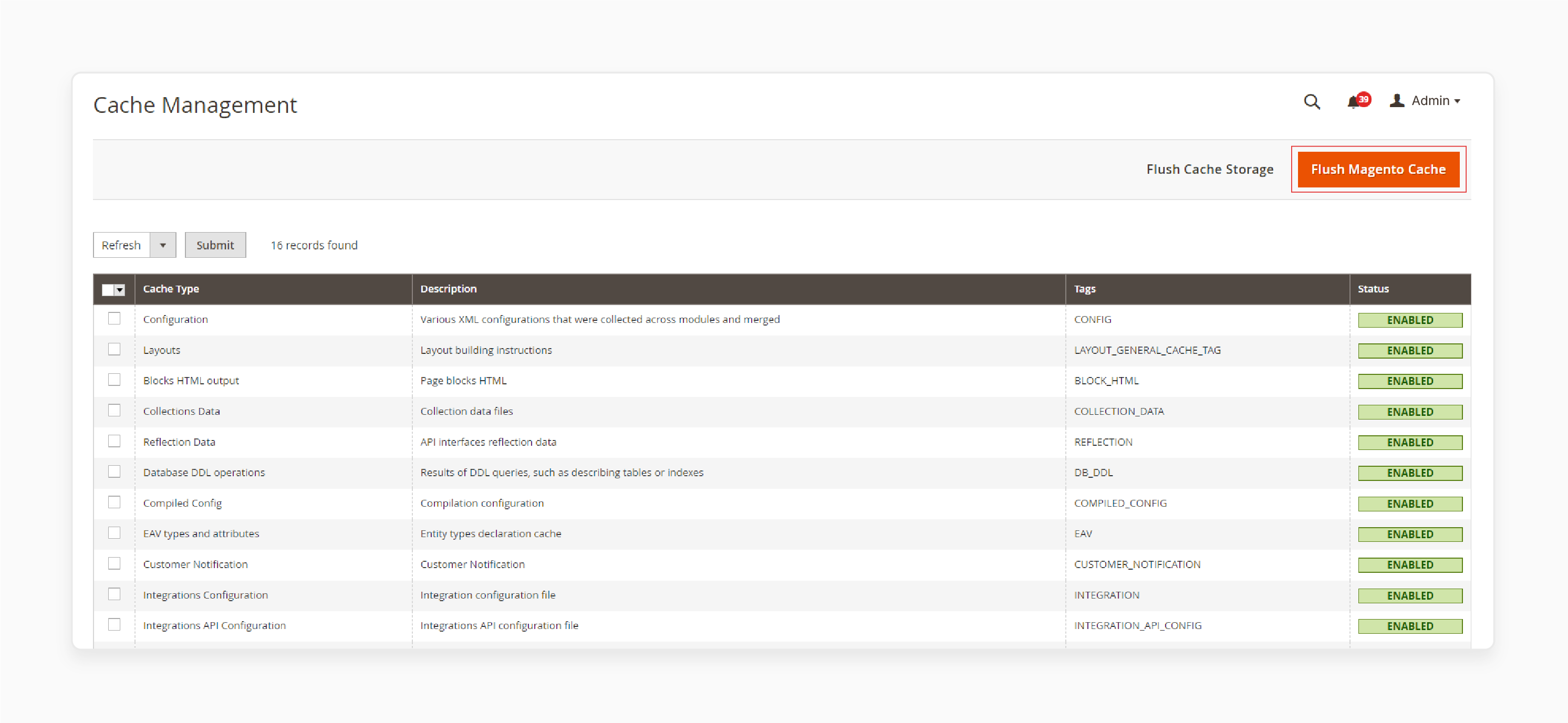The width and height of the screenshot is (1568, 723).
Task: Click the search icon in the header
Action: click(x=1310, y=101)
